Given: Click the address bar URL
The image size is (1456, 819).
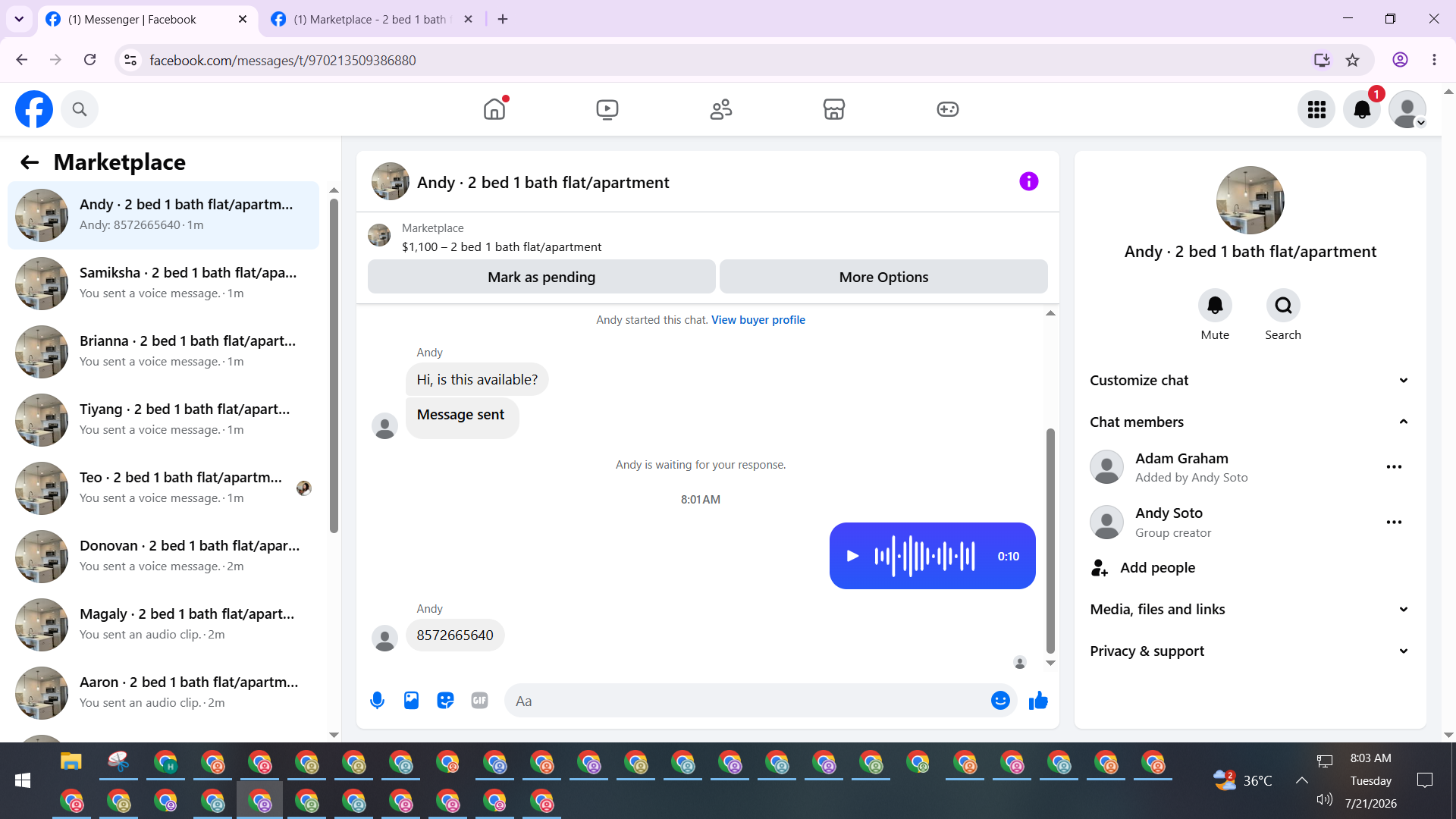Looking at the screenshot, I should 283,61.
